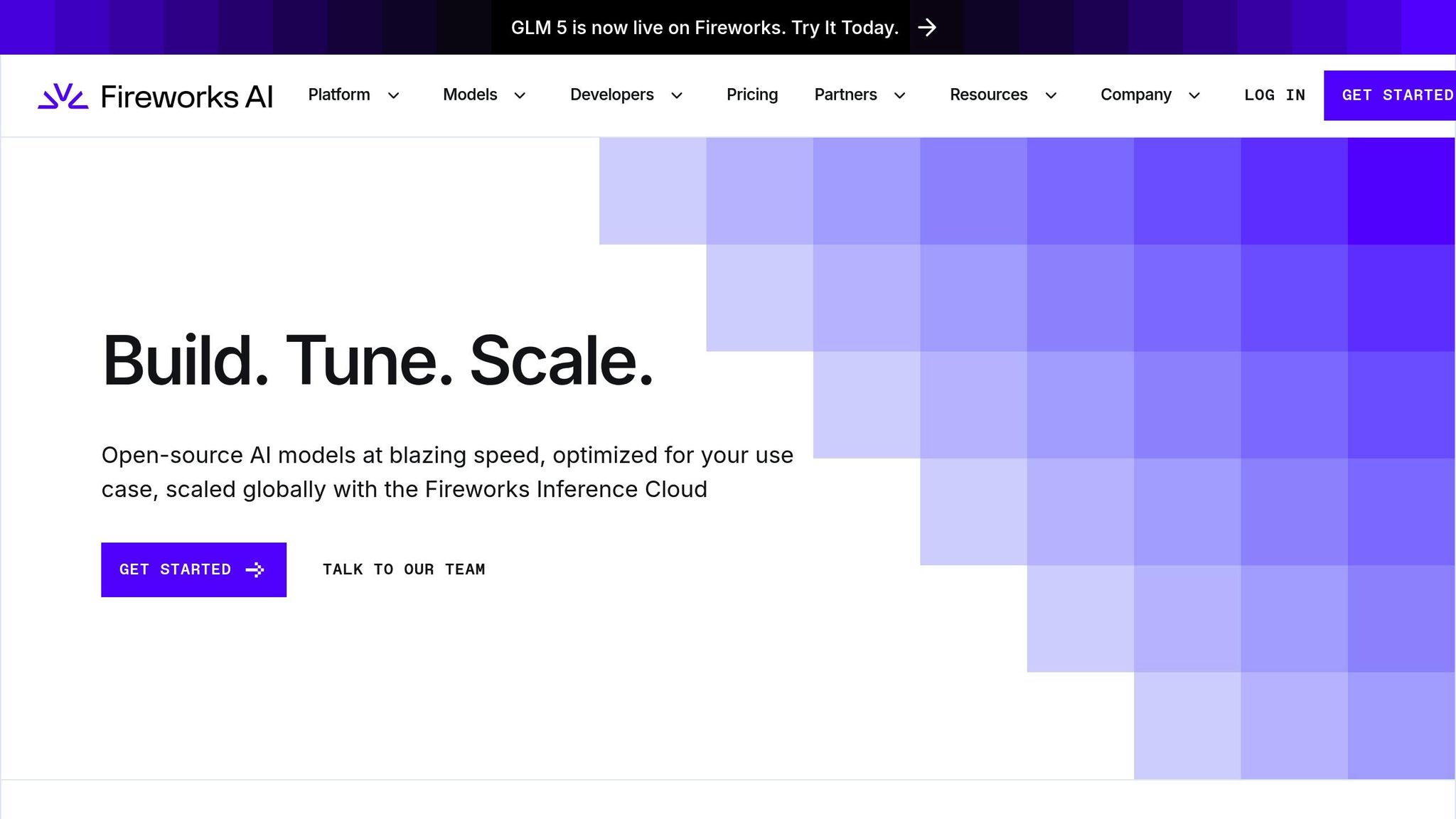The image size is (1456, 819).
Task: Click TALK TO OUR TEAM link
Action: [x=404, y=569]
